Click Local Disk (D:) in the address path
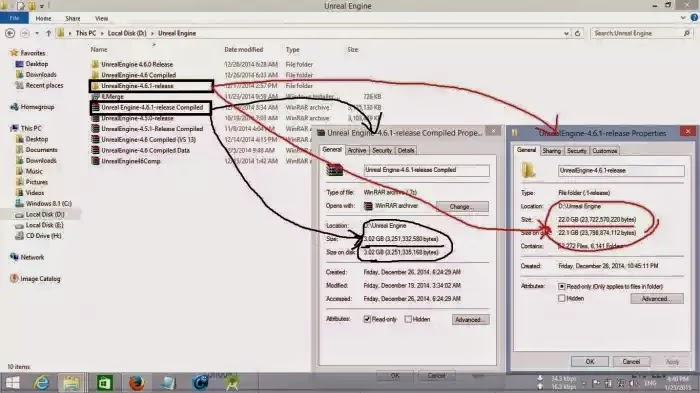Image resolution: width=700 pixels, height=393 pixels. pyautogui.click(x=127, y=33)
